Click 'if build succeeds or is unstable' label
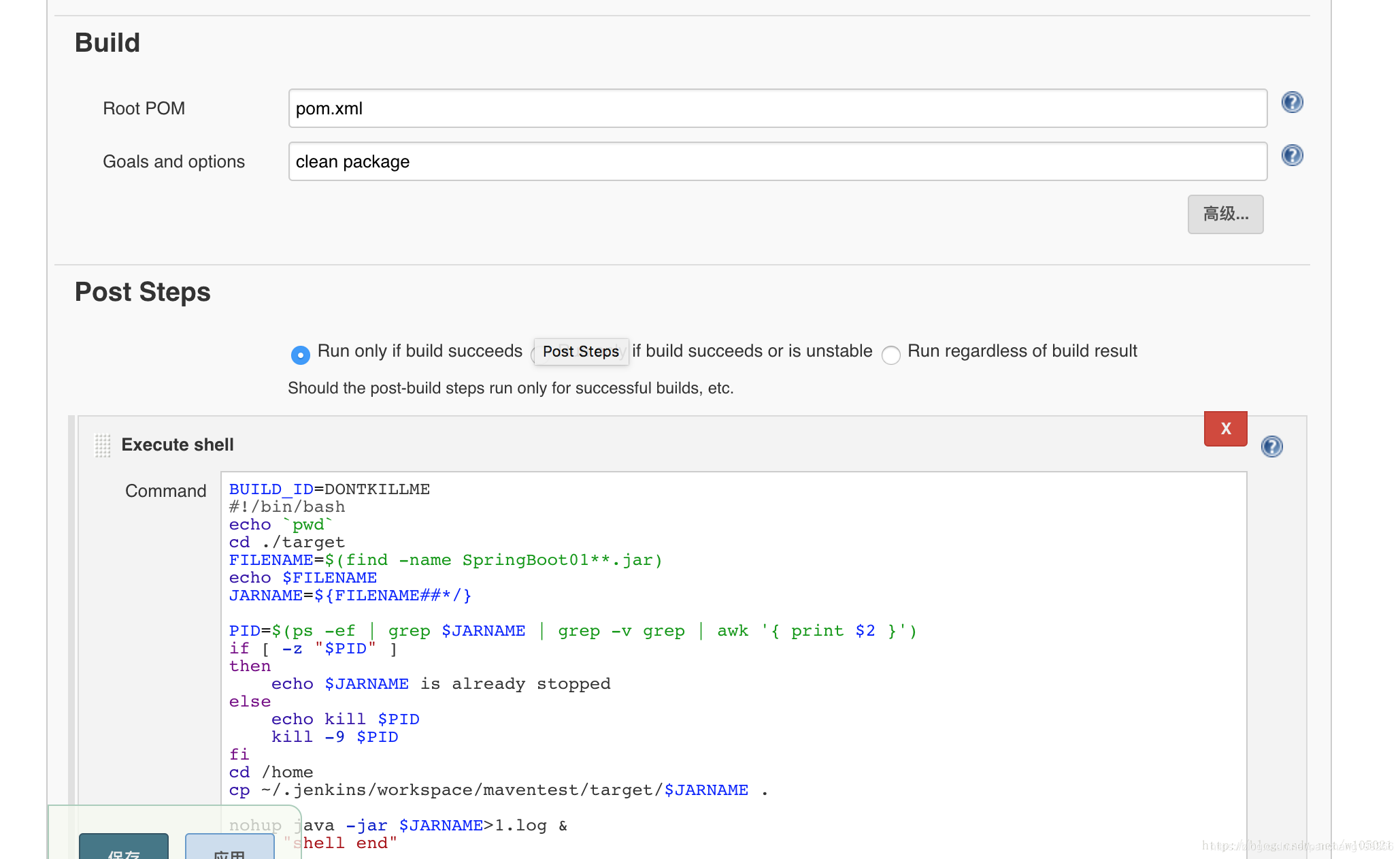 tap(752, 351)
